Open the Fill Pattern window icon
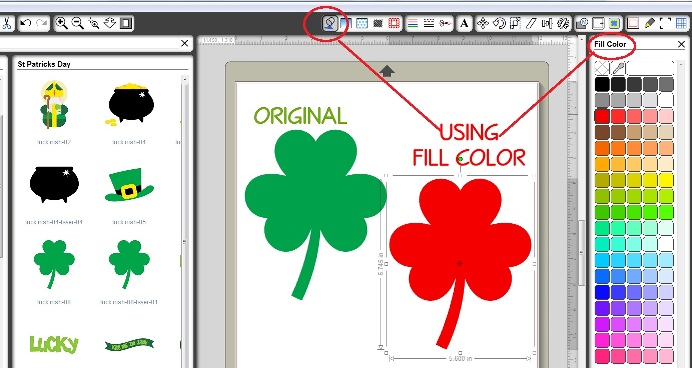 point(362,23)
